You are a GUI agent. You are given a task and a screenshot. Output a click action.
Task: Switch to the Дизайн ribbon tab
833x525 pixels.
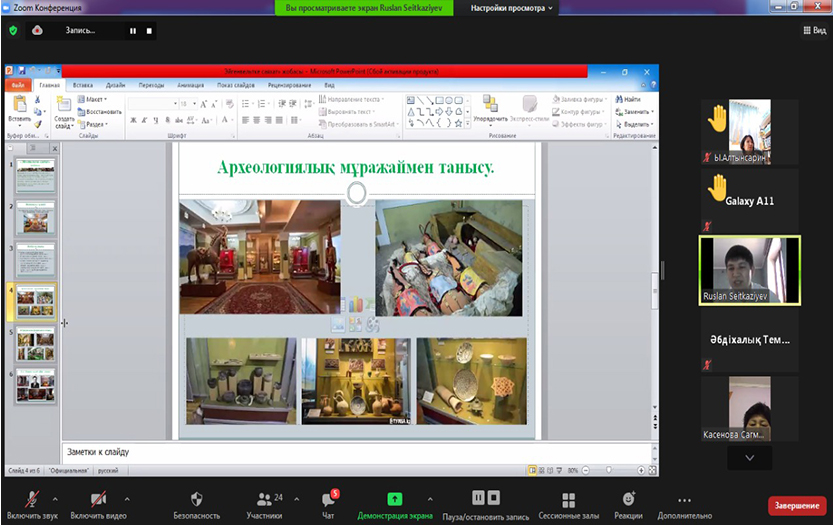coord(116,86)
